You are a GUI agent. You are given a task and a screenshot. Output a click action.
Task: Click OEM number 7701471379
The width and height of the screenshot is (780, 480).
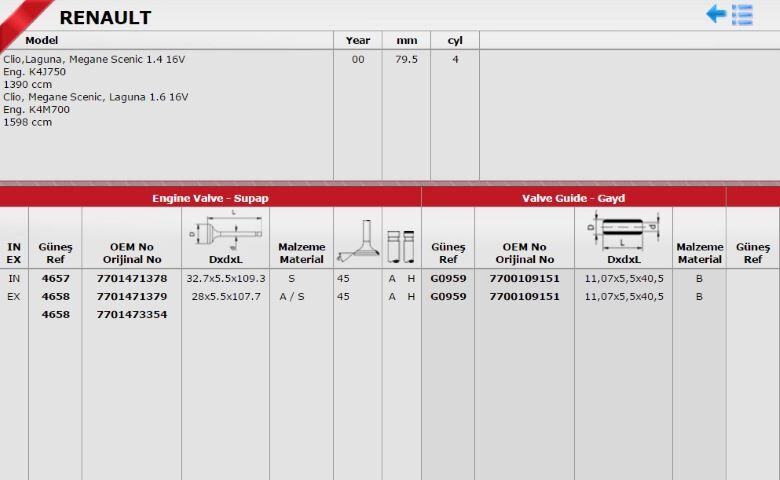(132, 296)
